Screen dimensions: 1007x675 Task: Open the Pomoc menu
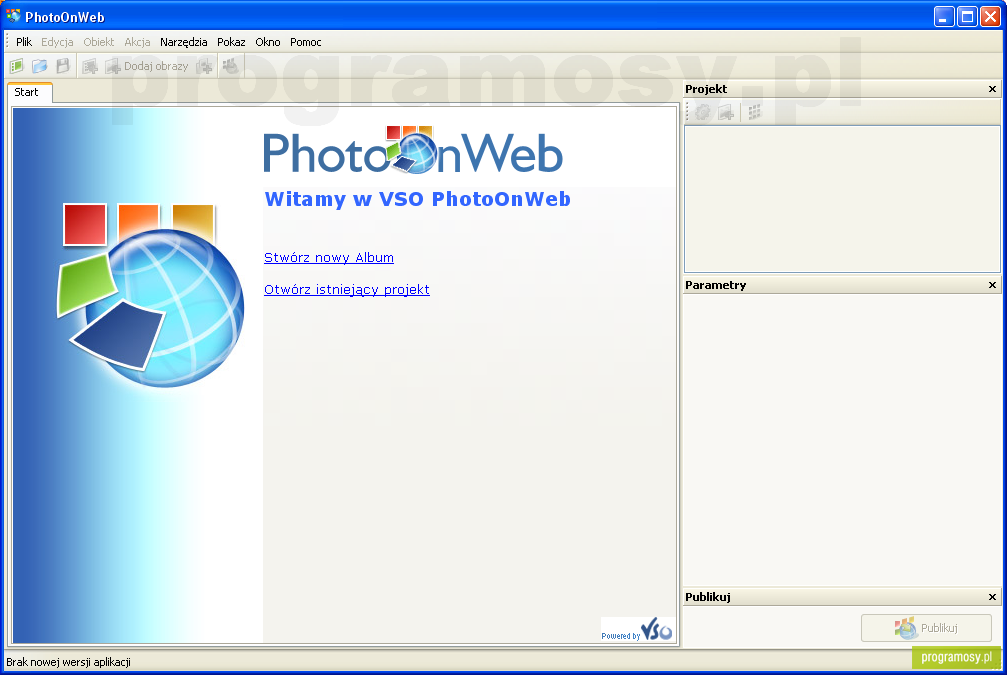[x=306, y=42]
